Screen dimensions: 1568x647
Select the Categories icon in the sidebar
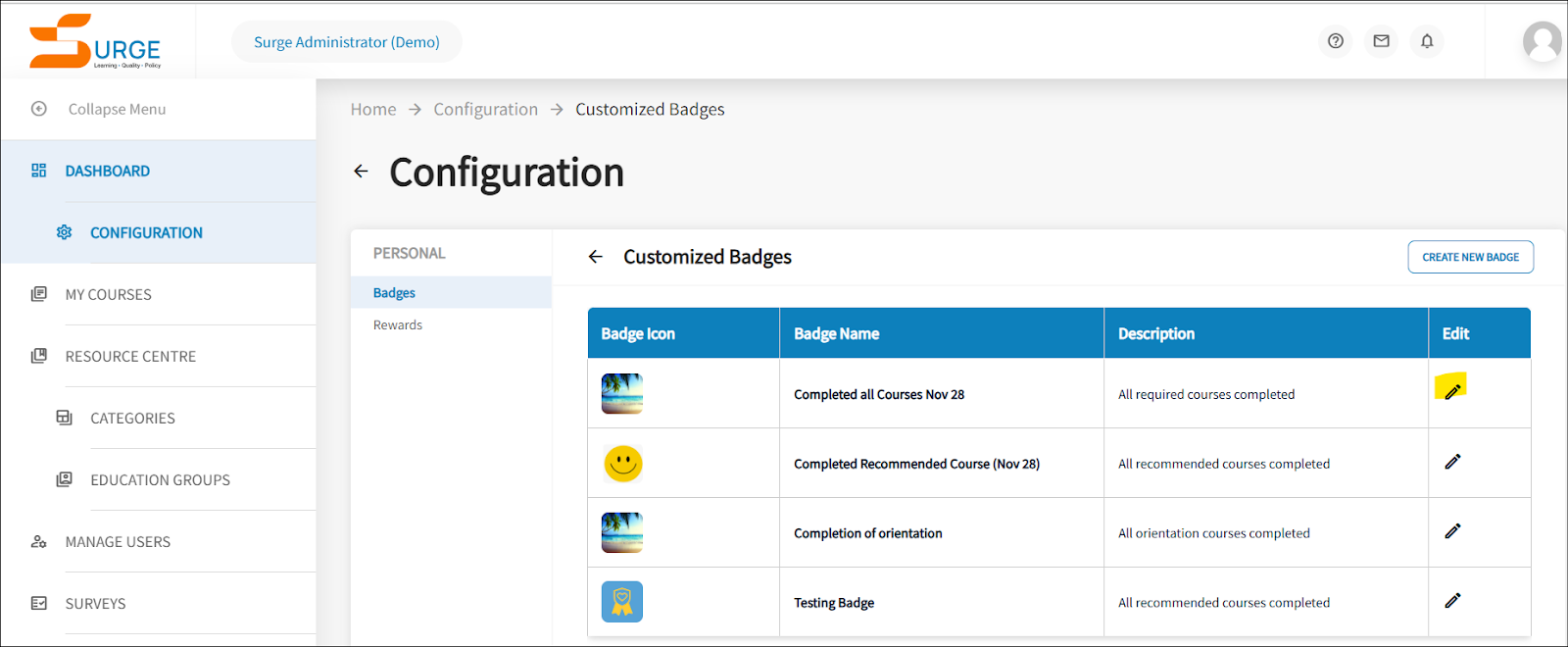click(x=64, y=418)
